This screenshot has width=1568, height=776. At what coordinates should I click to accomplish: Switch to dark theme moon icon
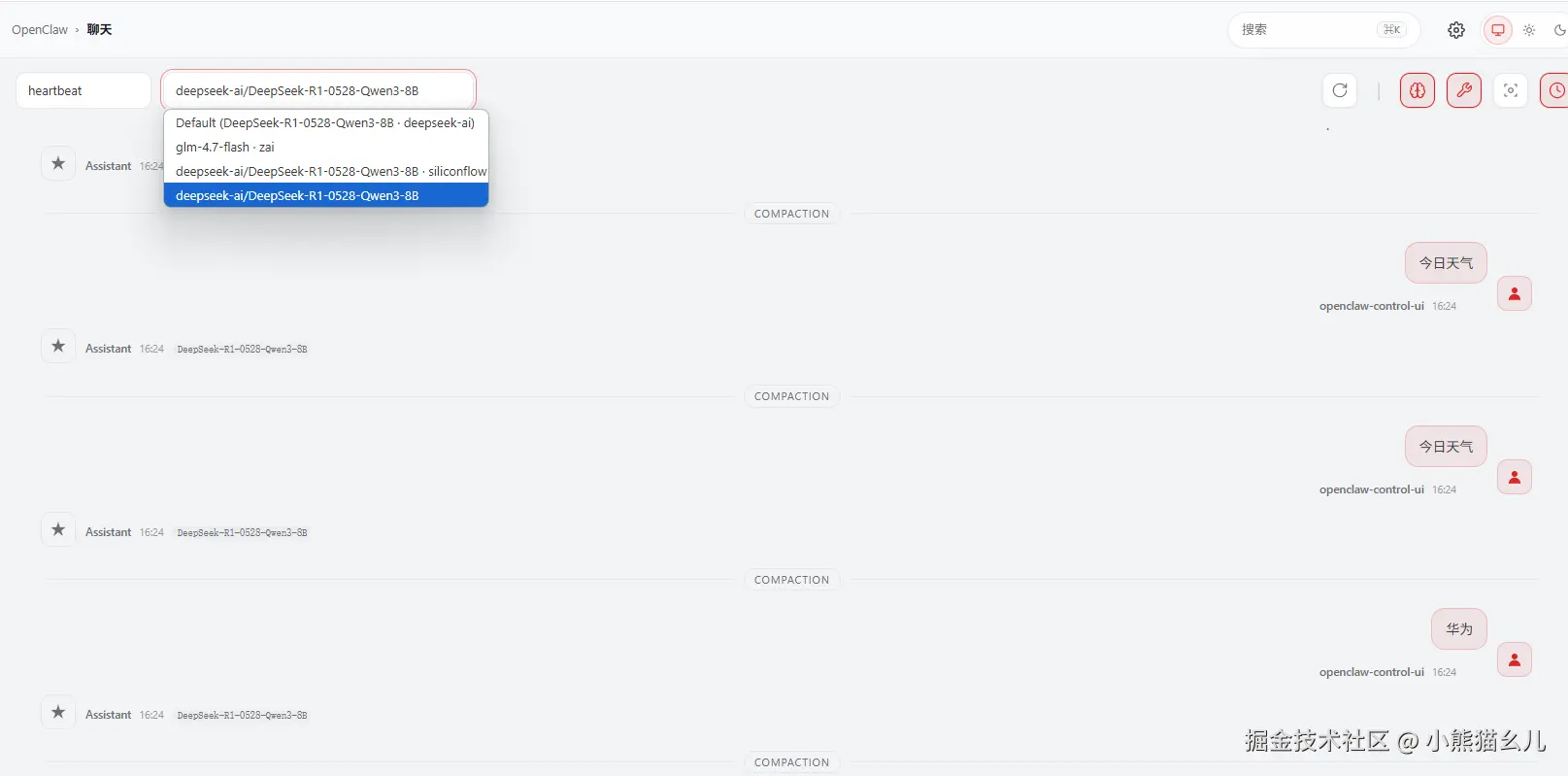(x=1559, y=30)
